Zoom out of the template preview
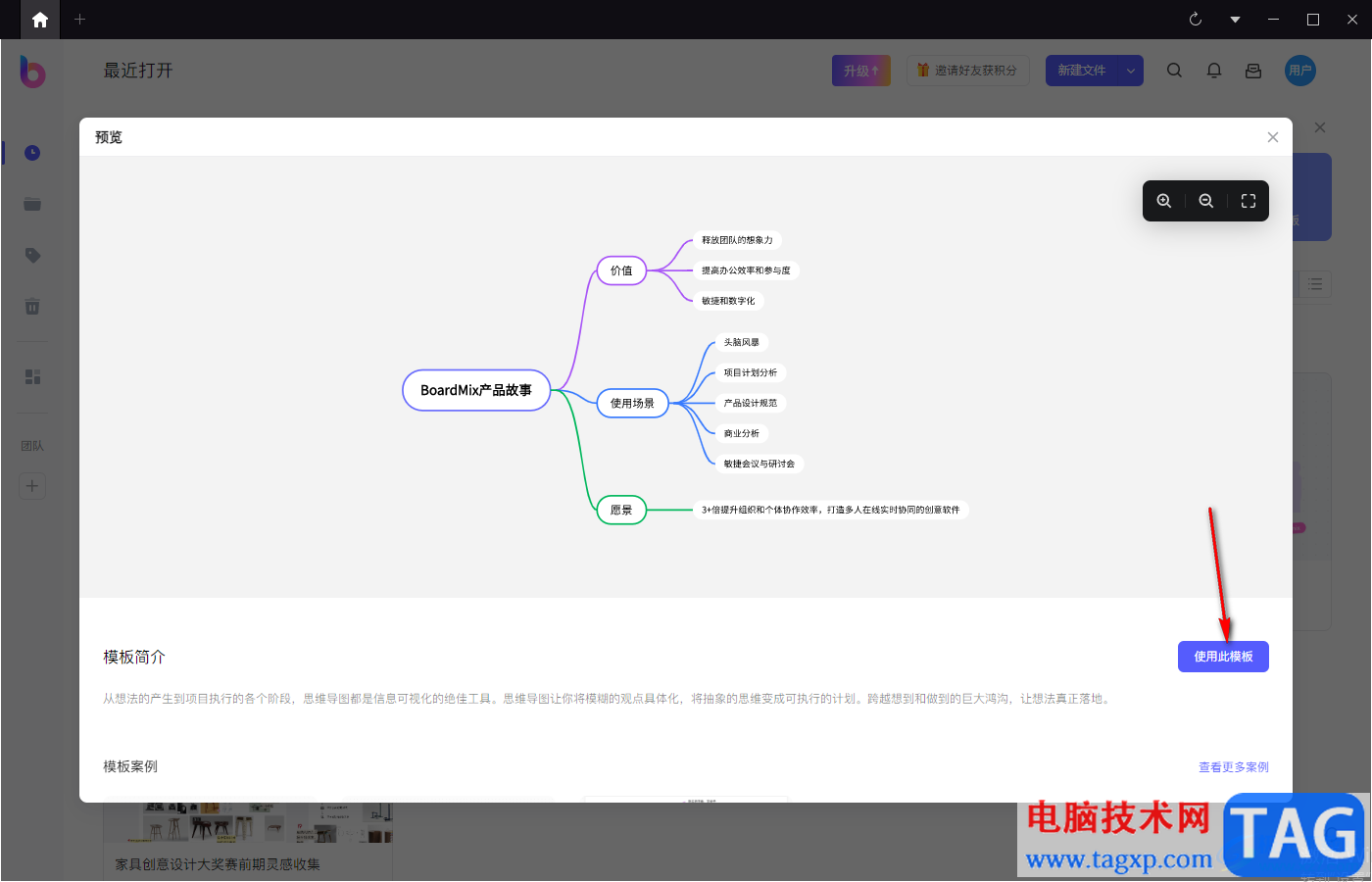 1206,201
